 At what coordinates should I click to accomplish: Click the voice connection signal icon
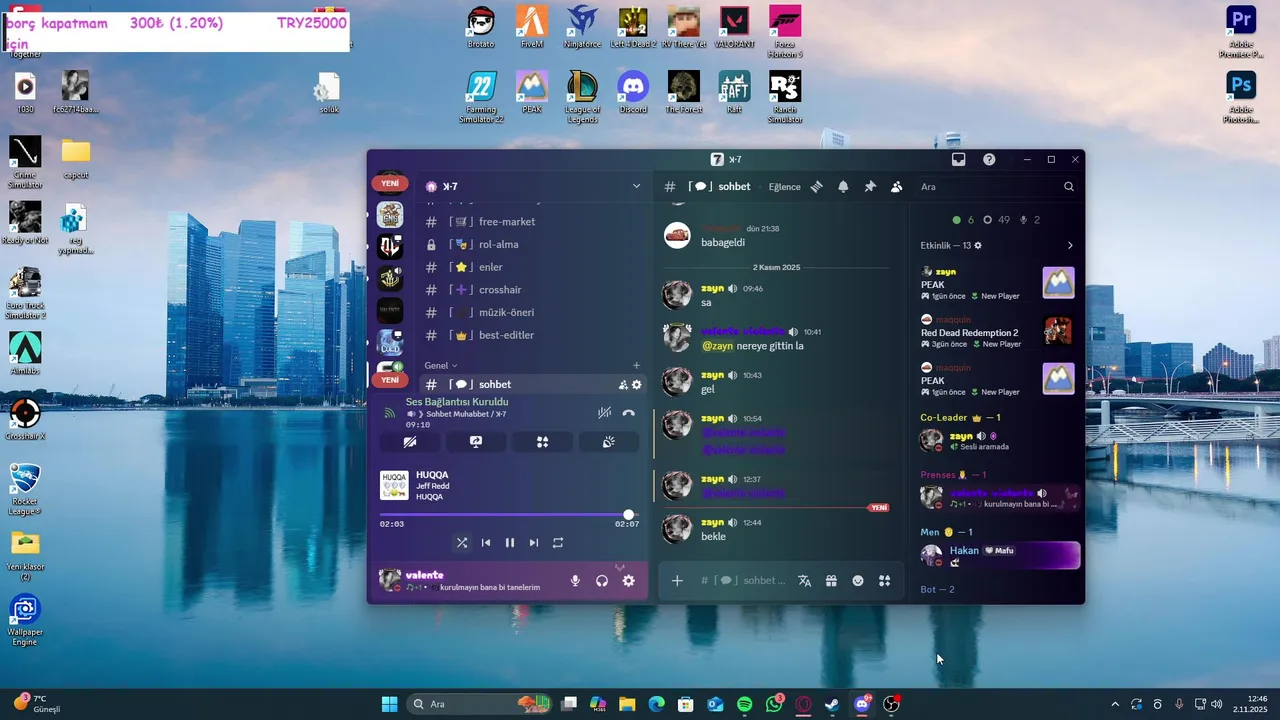390,412
